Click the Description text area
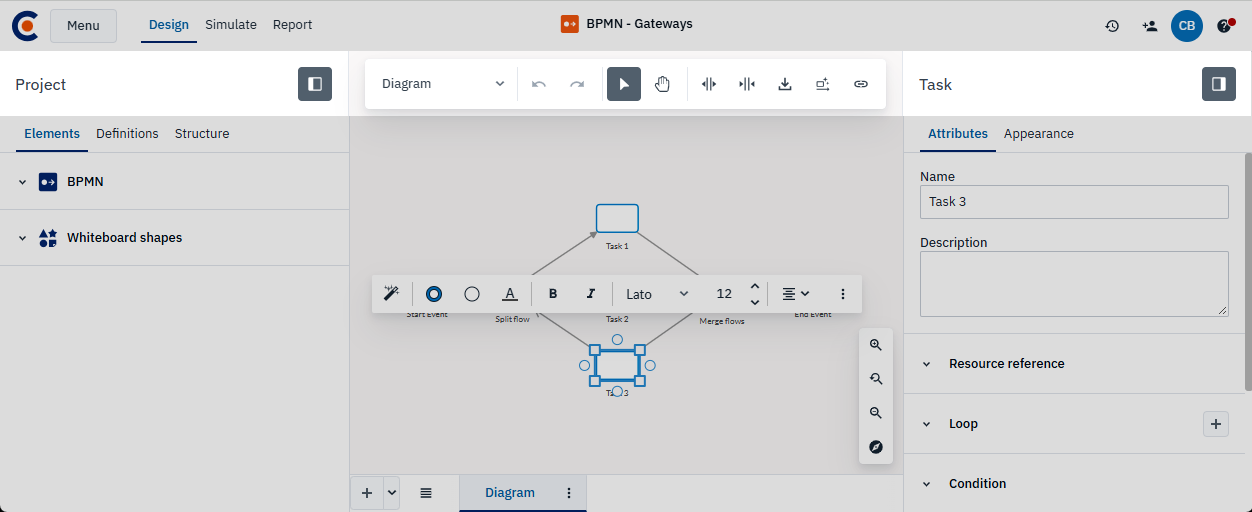The height and width of the screenshot is (512, 1252). (x=1074, y=284)
